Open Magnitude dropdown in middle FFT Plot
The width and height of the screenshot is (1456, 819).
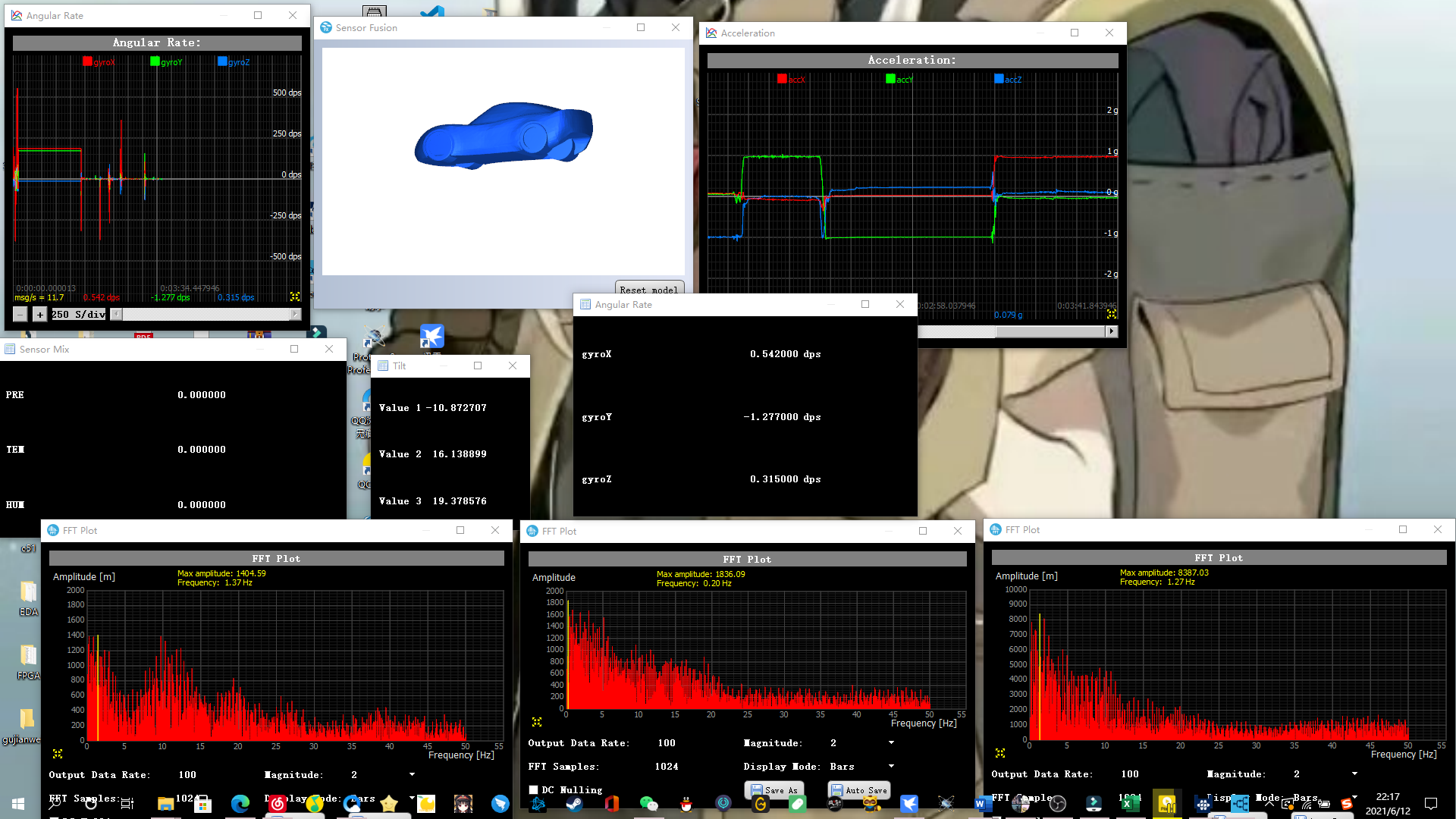891,743
